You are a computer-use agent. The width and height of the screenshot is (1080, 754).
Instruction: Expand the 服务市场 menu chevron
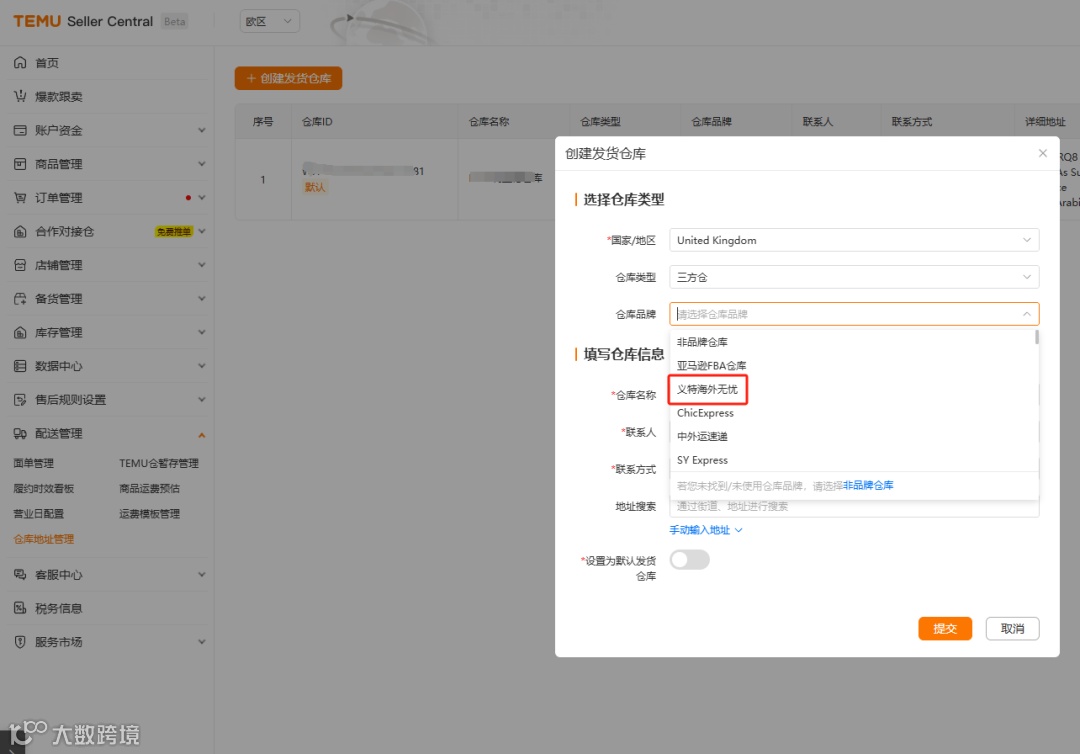pyautogui.click(x=202, y=642)
